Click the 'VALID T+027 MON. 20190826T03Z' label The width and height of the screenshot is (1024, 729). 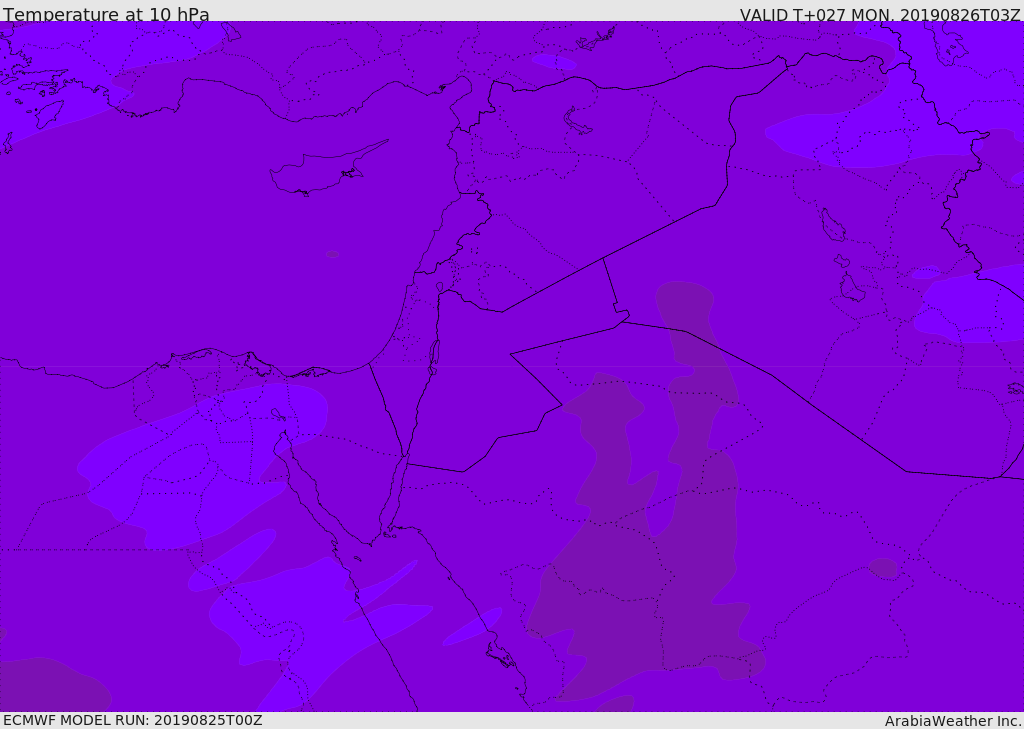pos(880,14)
